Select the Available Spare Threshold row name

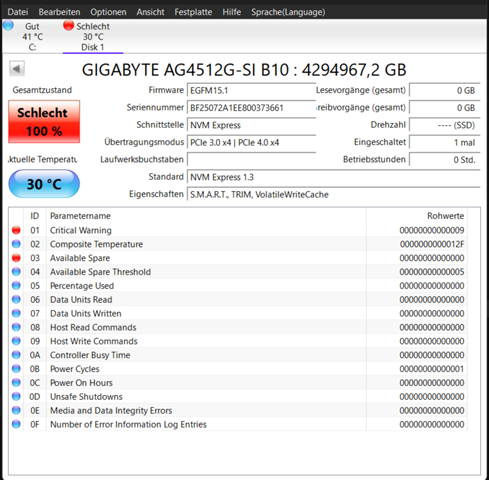[100, 272]
